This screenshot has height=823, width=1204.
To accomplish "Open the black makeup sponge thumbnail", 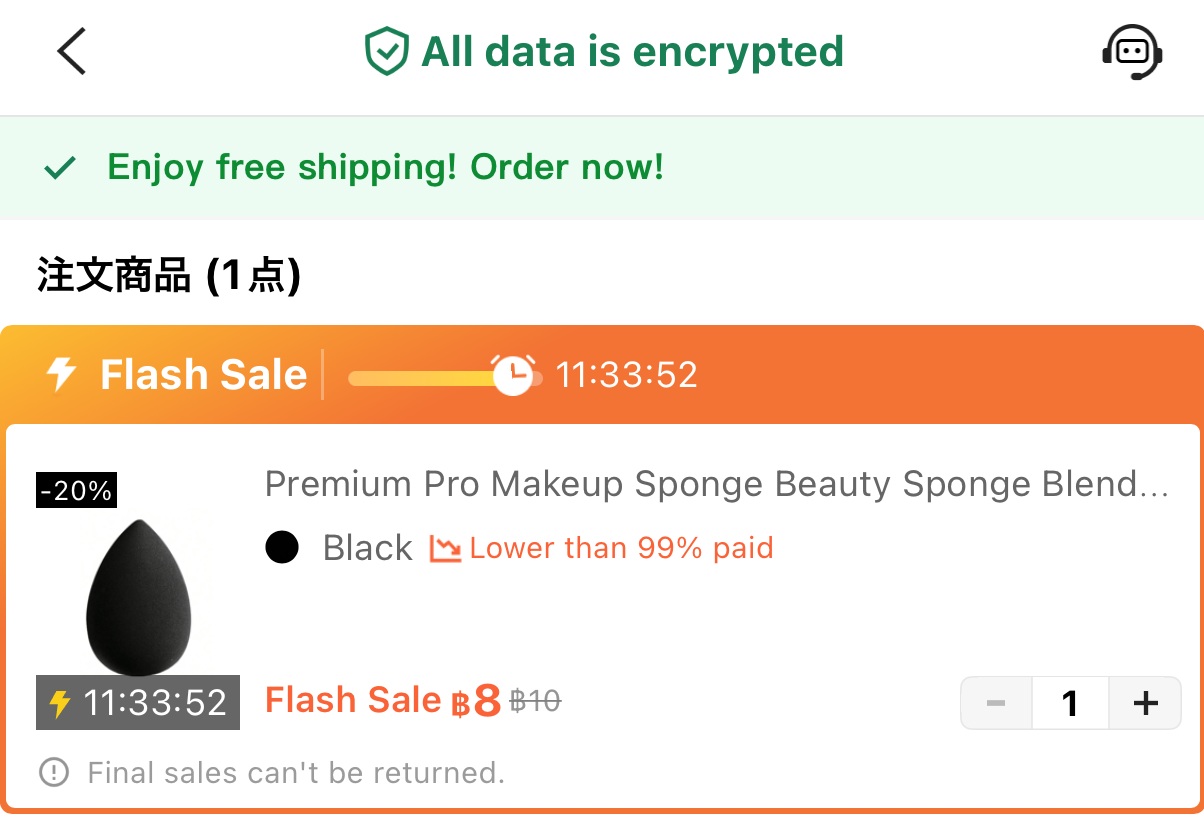I will [x=138, y=598].
